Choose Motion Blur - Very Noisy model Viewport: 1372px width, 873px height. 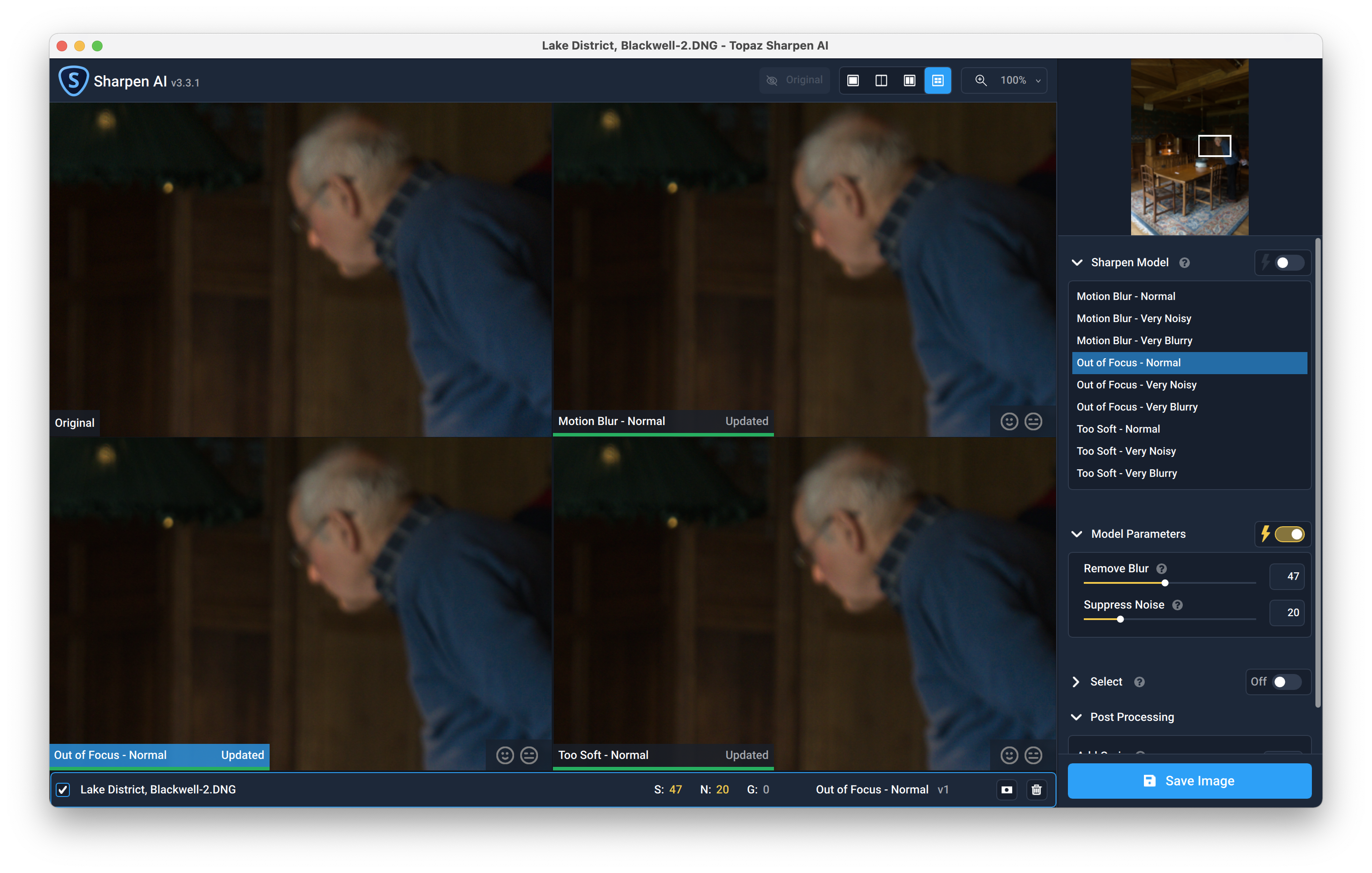pos(1133,318)
